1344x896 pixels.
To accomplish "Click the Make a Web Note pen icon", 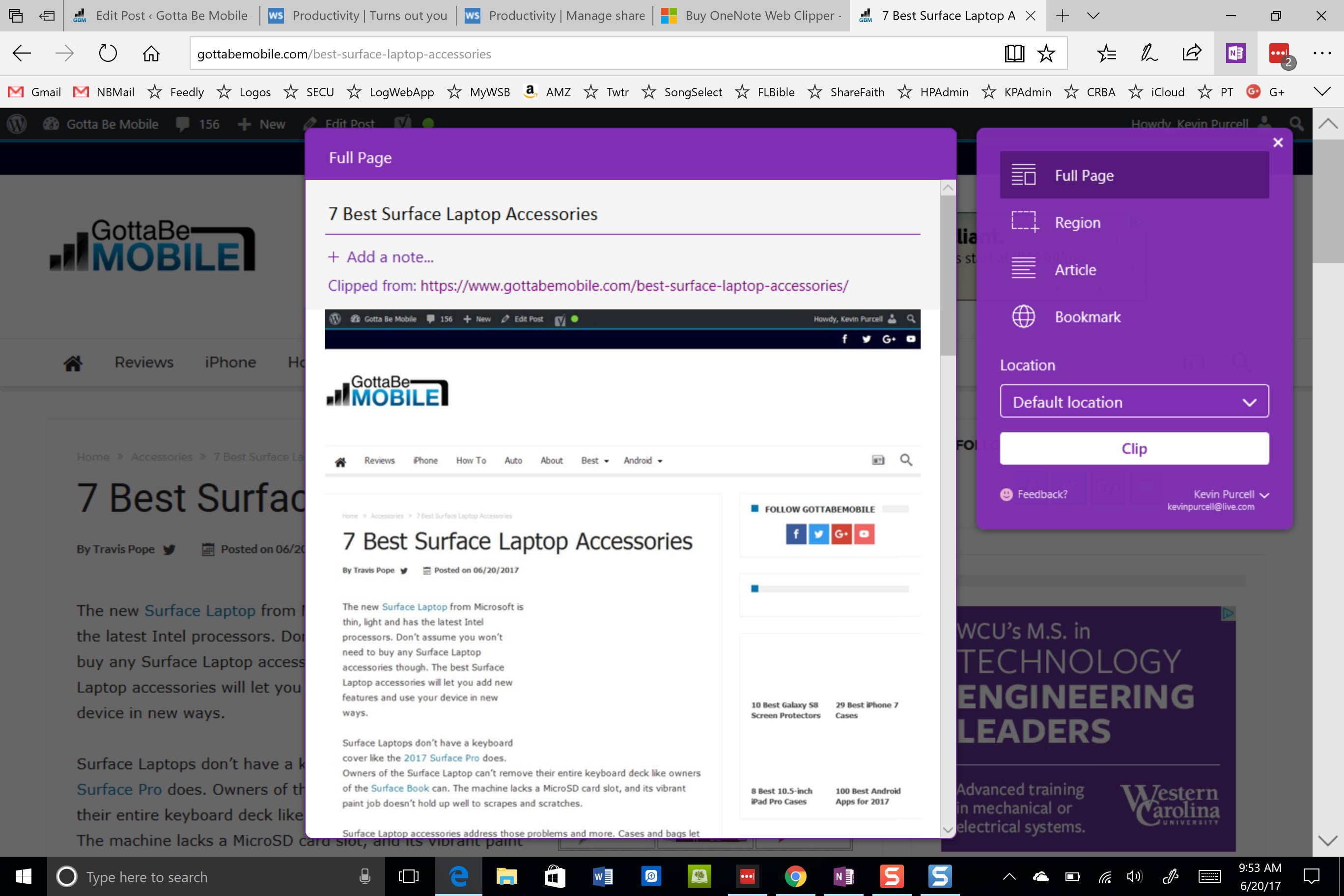I will click(x=1149, y=54).
